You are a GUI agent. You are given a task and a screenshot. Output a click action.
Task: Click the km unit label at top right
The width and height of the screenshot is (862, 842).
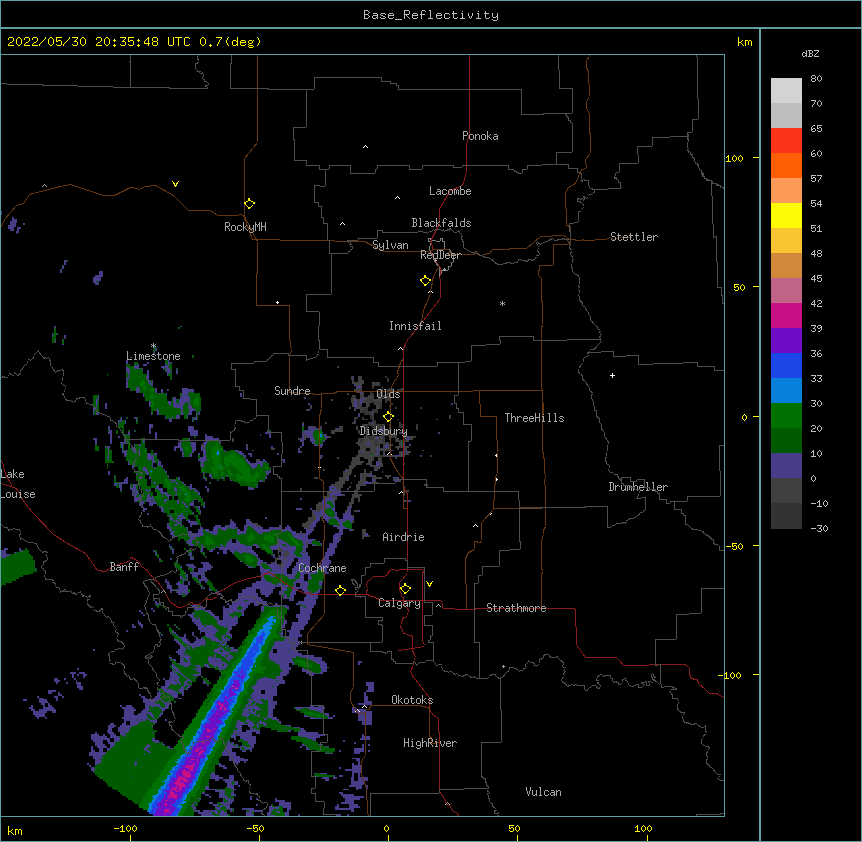click(x=744, y=42)
